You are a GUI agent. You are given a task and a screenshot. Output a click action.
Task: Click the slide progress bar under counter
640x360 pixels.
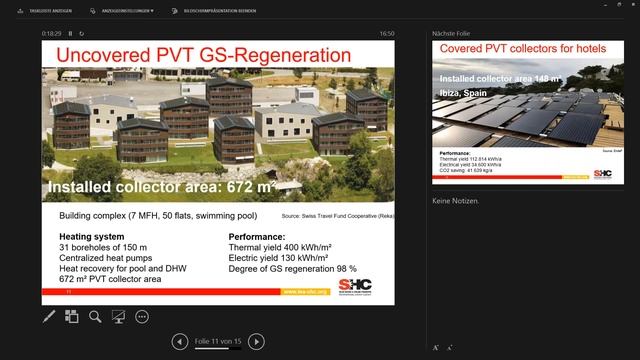(x=218, y=349)
